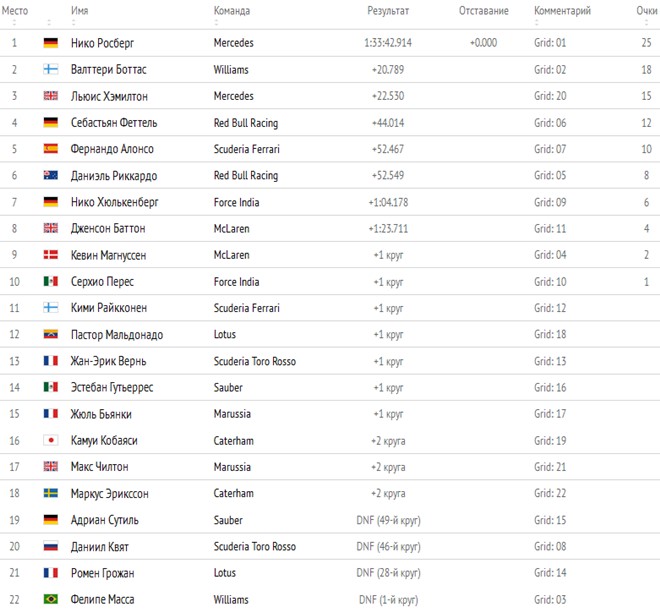Image resolution: width=660 pixels, height=612 pixels.
Task: Open driver link Льюис Хэмилтон
Action: coord(109,96)
